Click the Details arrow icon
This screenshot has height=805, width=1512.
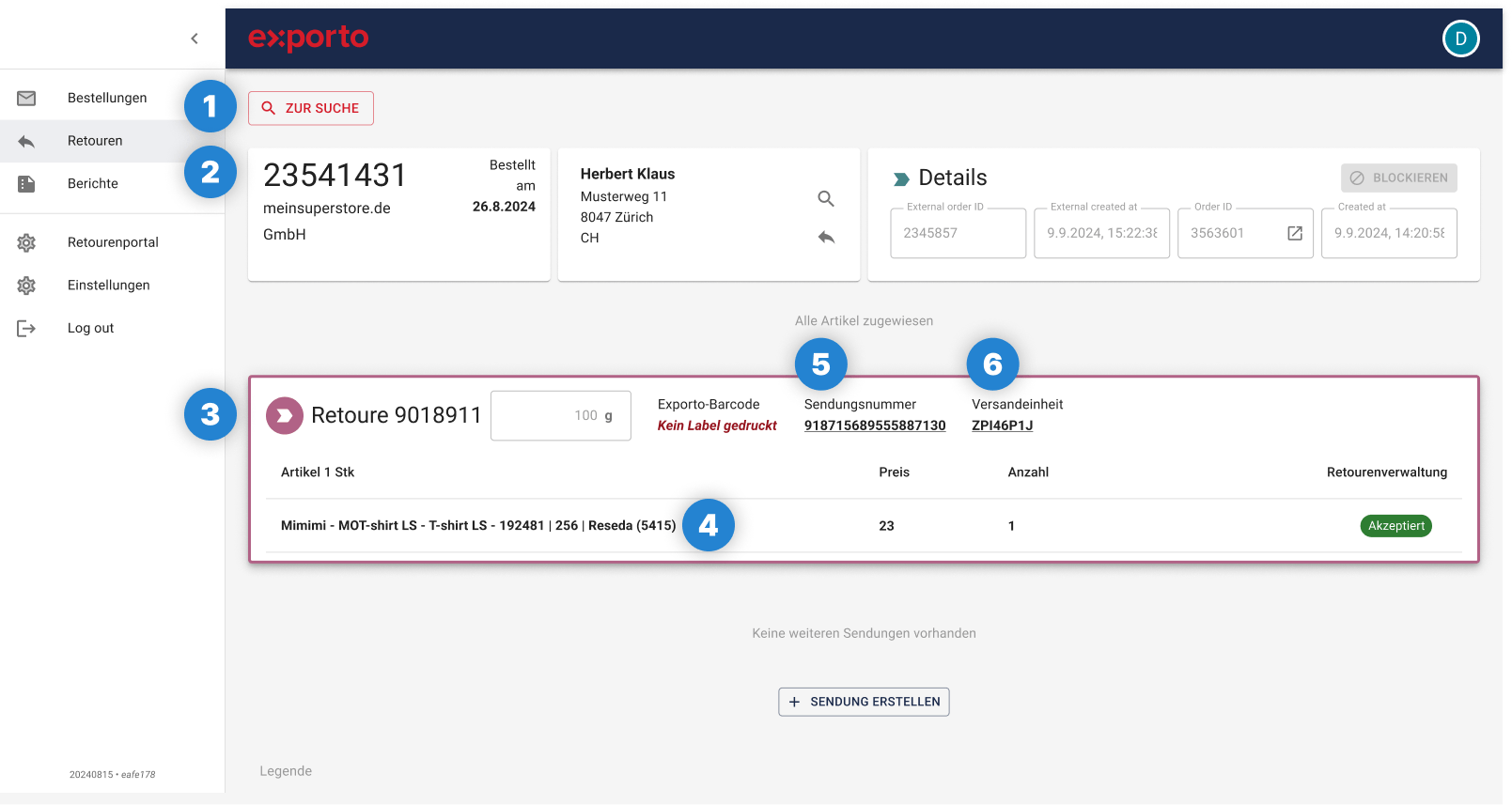pyautogui.click(x=901, y=178)
